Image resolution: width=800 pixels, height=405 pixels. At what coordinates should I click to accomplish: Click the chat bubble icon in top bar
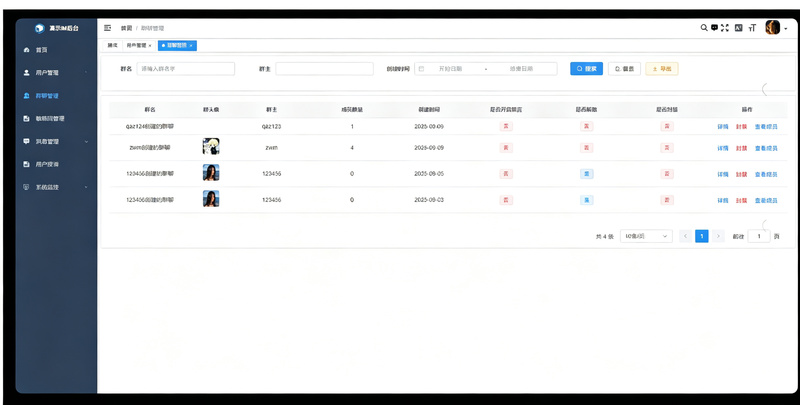point(714,28)
